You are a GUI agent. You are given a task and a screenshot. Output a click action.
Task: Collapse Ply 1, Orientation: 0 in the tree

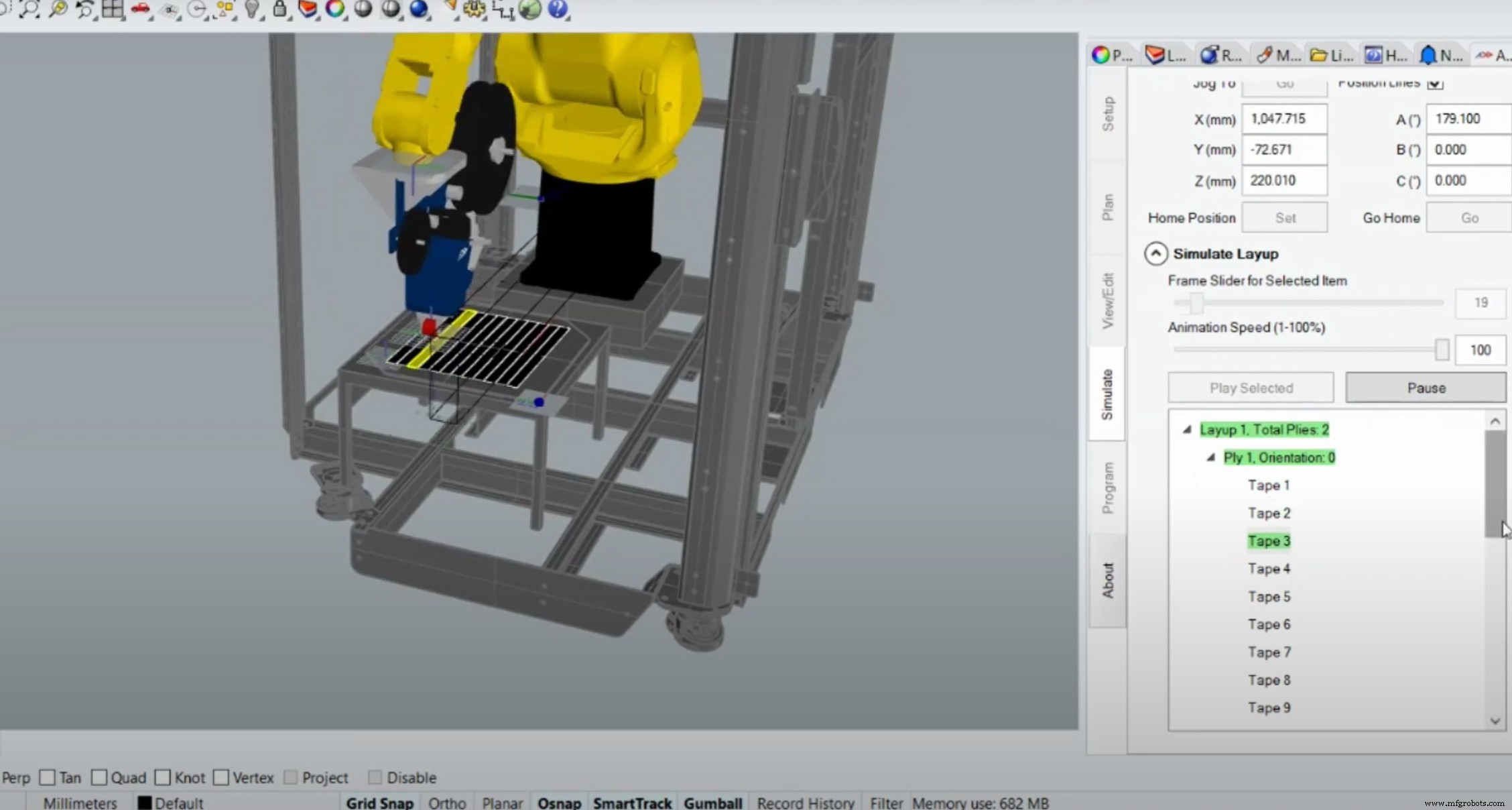coord(1210,457)
